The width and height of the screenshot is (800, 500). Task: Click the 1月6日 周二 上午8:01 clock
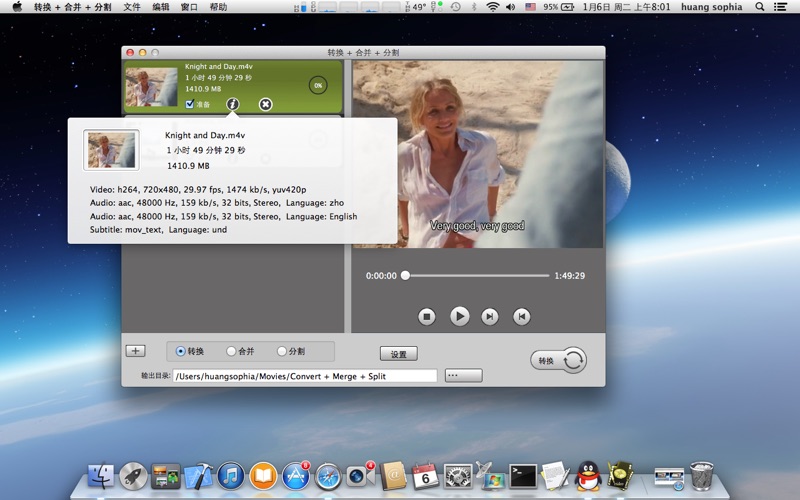[x=627, y=7]
